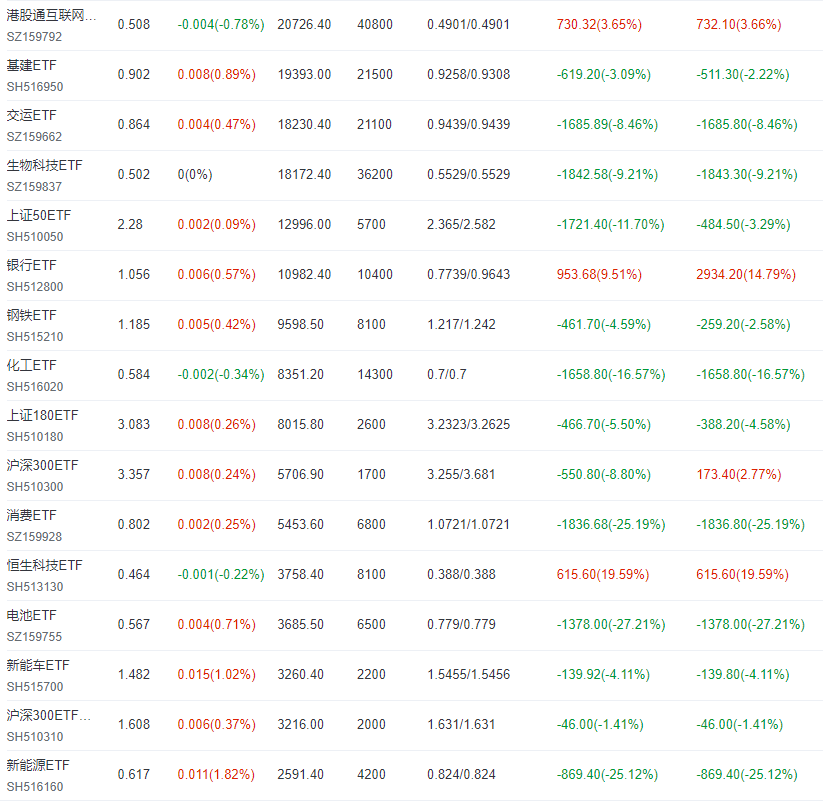Viewport: 823px width, 803px height.
Task: Select 沪深300ETF… above code SH510310
Action: (x=48, y=715)
